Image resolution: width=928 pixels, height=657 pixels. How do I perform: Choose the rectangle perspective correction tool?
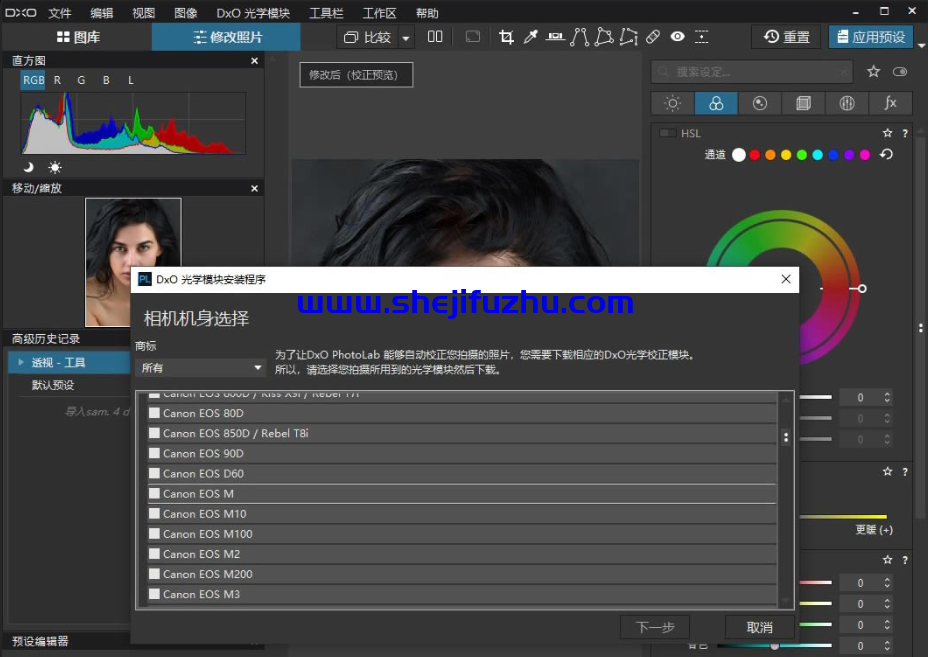[604, 37]
